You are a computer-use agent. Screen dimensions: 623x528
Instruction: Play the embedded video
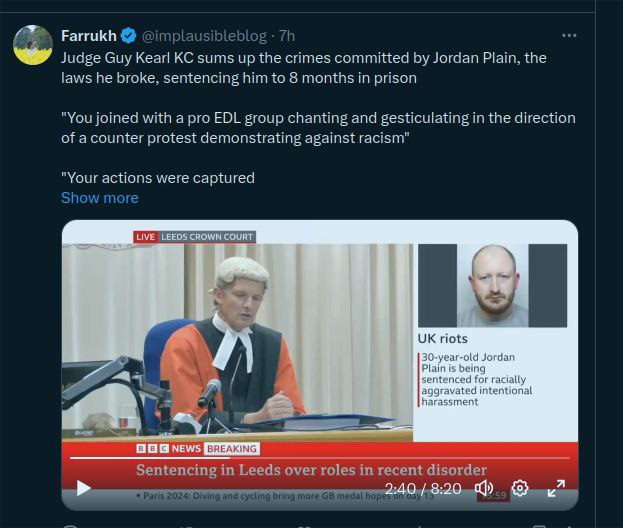tap(84, 489)
